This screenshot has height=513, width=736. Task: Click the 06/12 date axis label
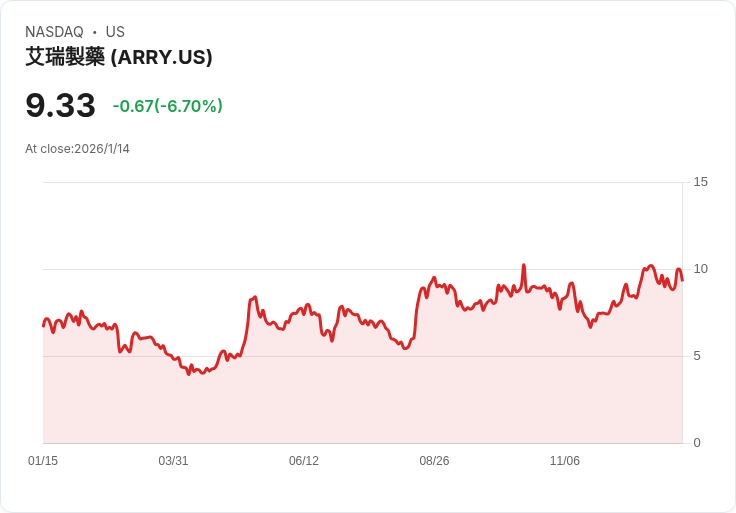(x=304, y=460)
